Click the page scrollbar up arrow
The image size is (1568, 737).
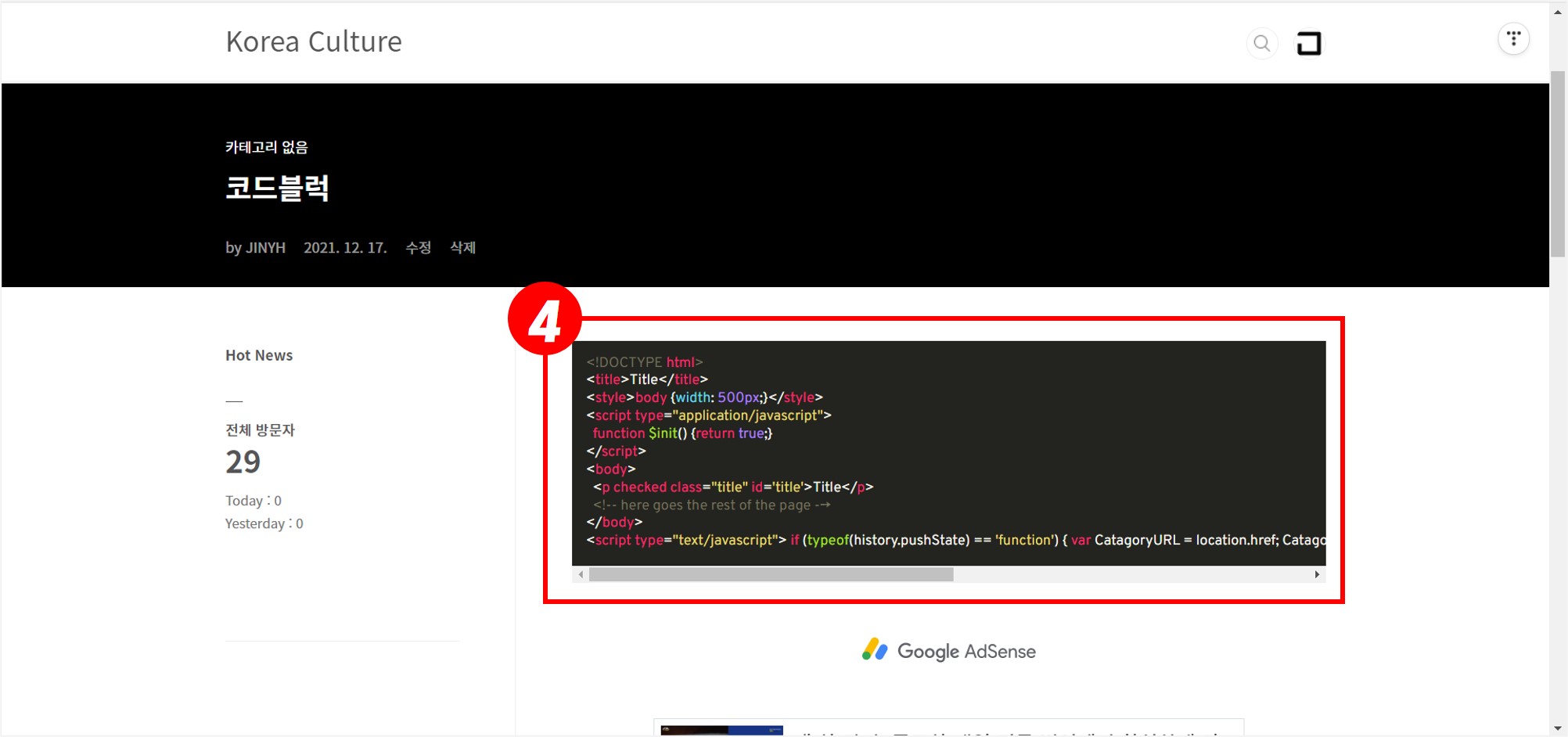(x=1558, y=12)
